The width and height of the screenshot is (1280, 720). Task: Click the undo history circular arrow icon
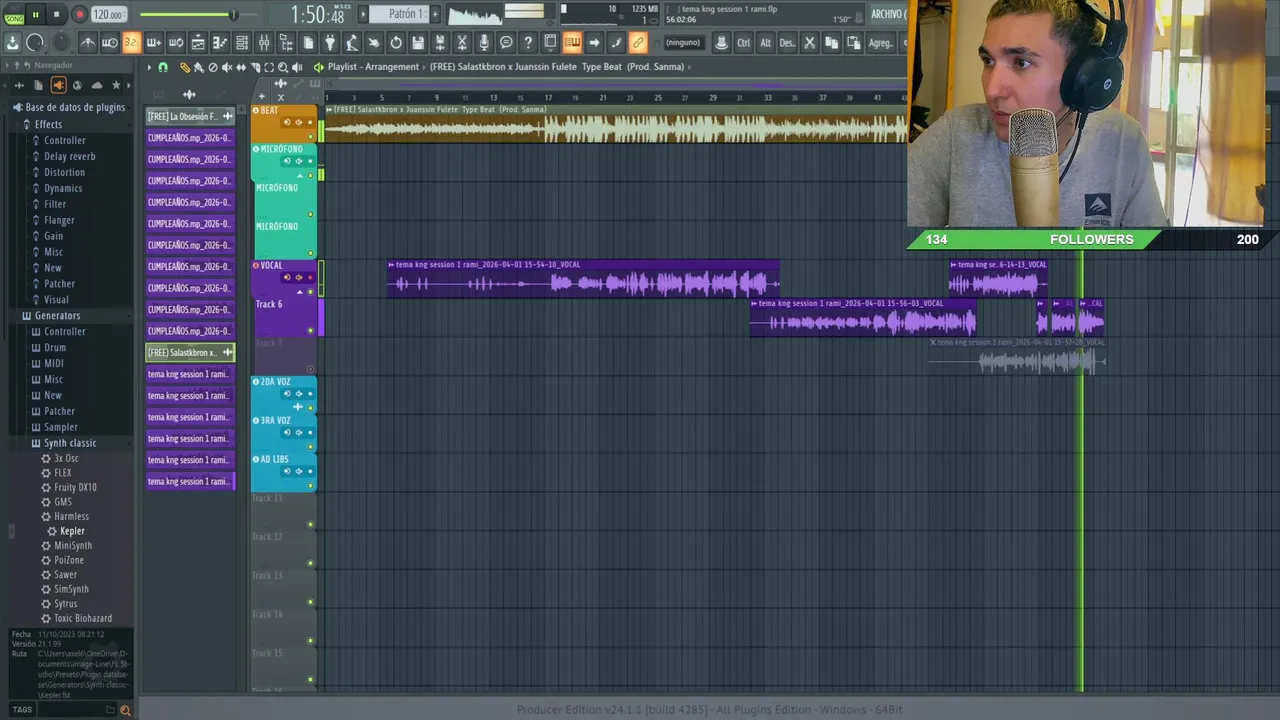[396, 42]
